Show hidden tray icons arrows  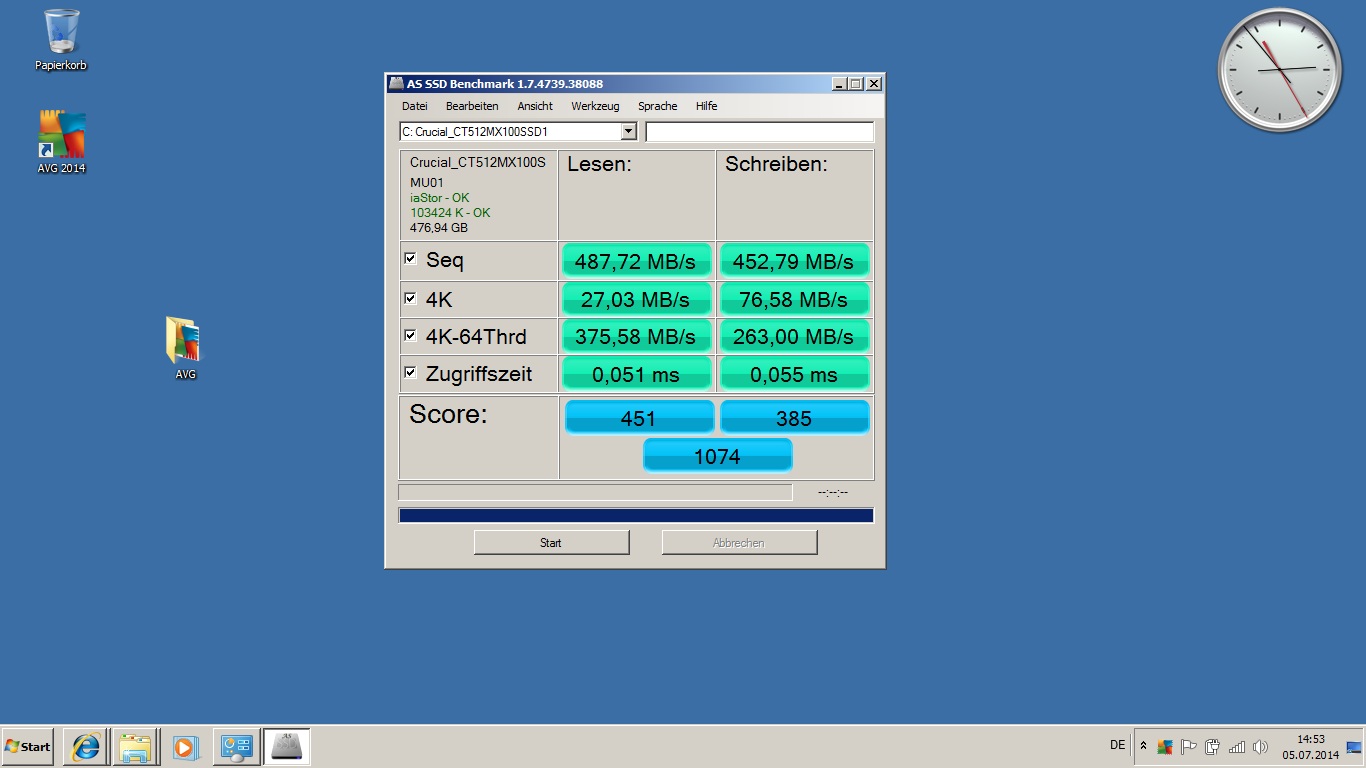coord(1143,746)
